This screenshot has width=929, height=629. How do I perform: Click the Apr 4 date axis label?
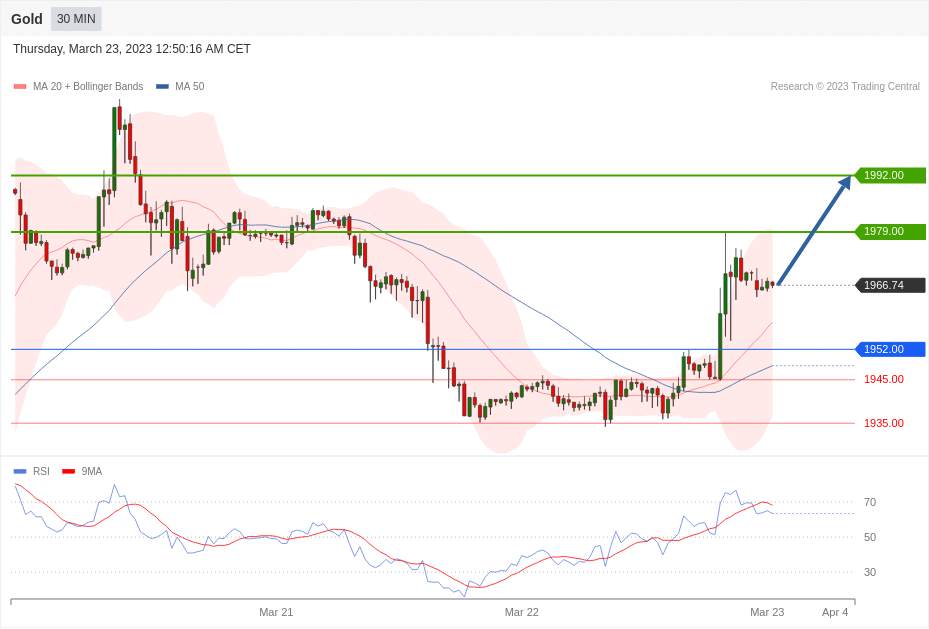[x=835, y=612]
